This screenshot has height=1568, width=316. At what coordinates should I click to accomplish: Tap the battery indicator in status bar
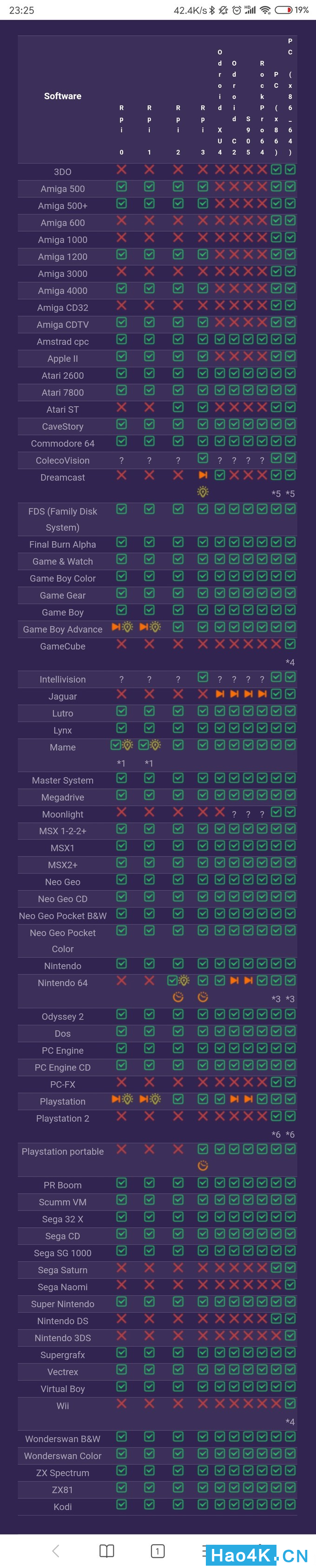(x=284, y=10)
